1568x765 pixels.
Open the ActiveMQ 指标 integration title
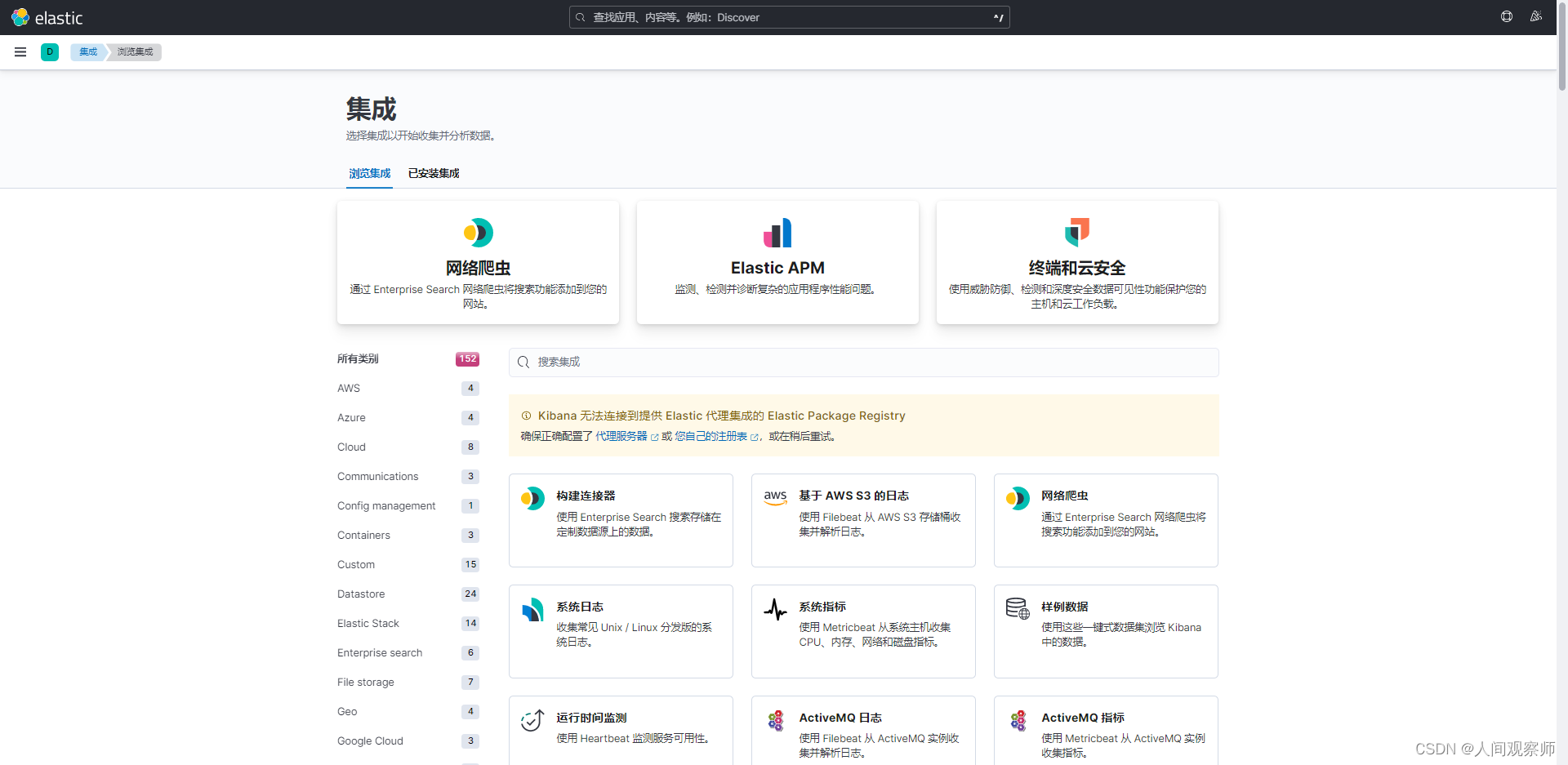click(x=1083, y=718)
